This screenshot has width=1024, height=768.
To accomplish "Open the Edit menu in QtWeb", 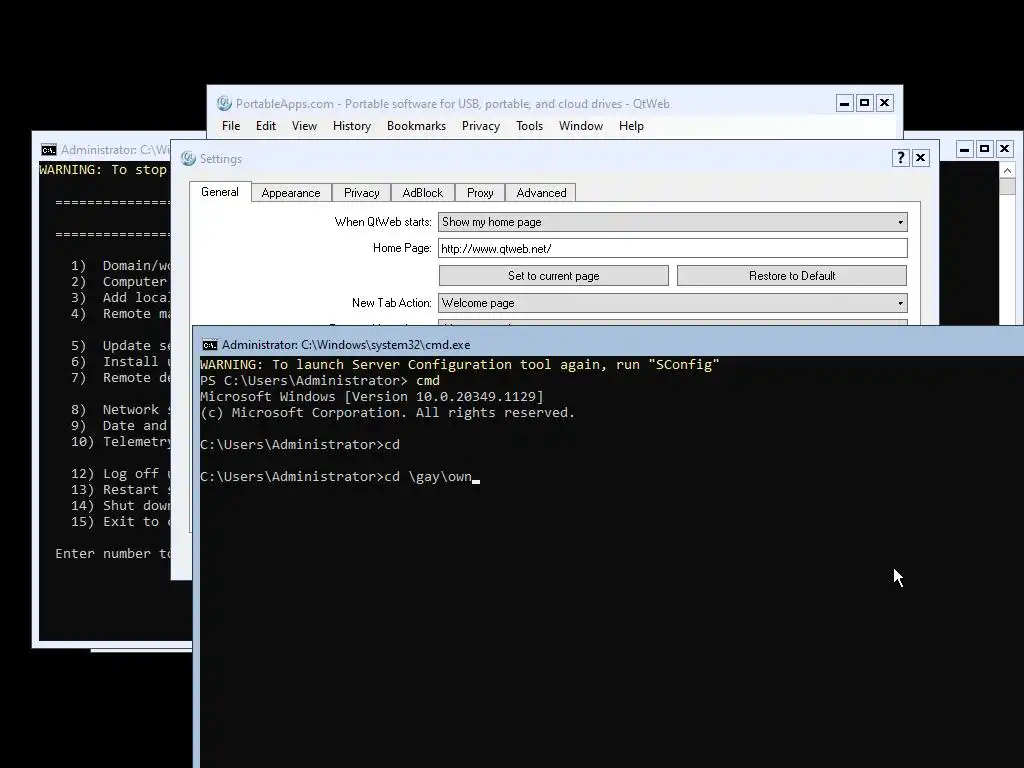I will pos(265,126).
